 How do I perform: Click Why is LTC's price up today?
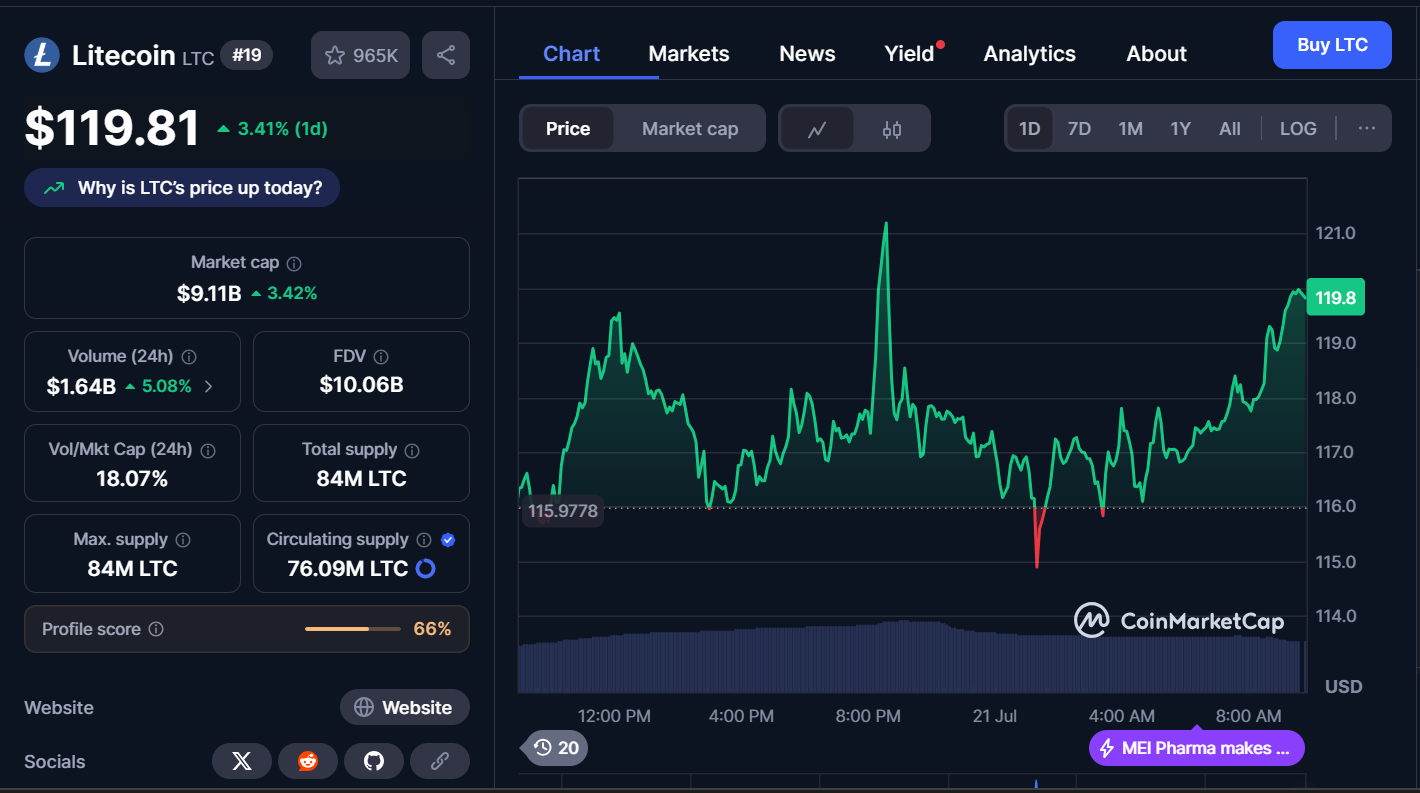pos(182,188)
